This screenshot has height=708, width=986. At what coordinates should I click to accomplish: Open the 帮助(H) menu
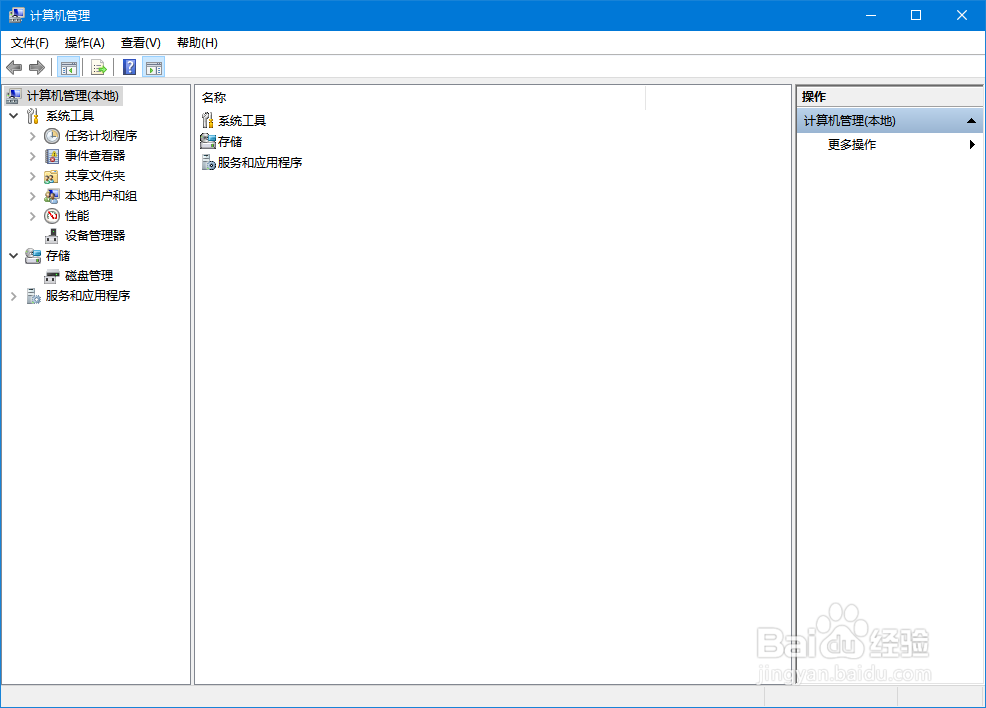click(x=197, y=43)
